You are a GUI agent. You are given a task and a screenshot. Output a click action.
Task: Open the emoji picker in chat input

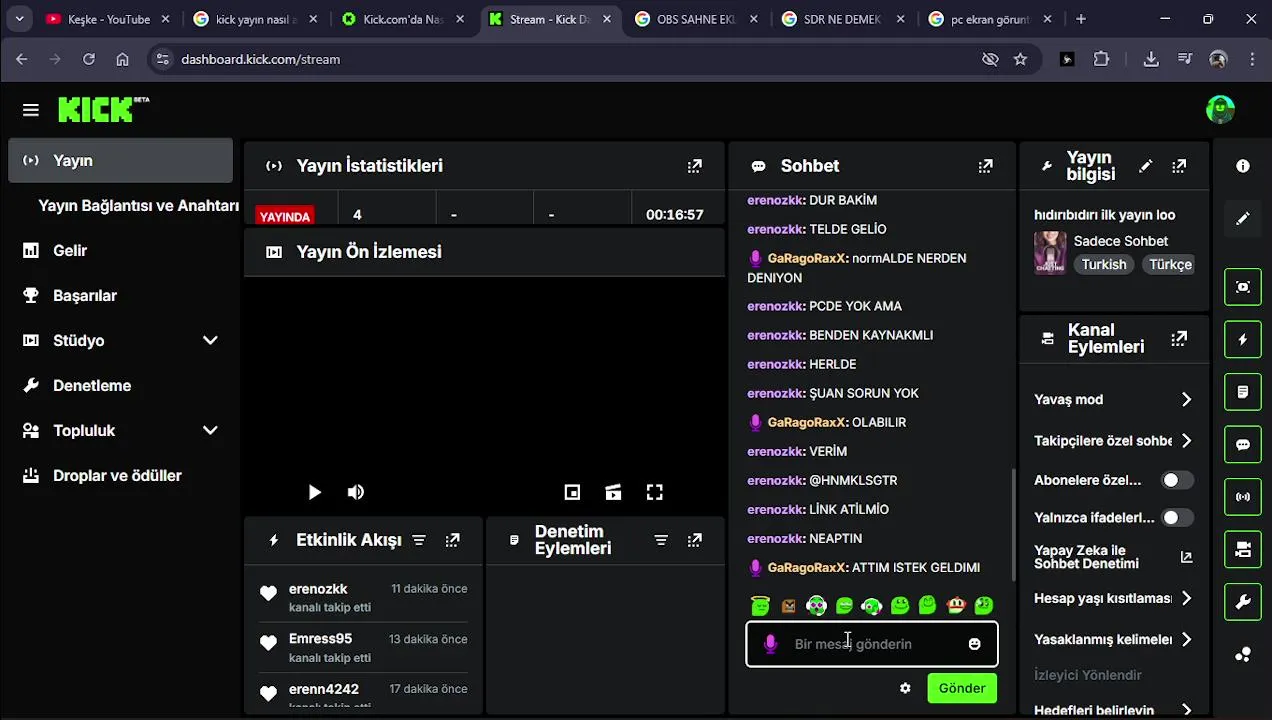[x=975, y=644]
